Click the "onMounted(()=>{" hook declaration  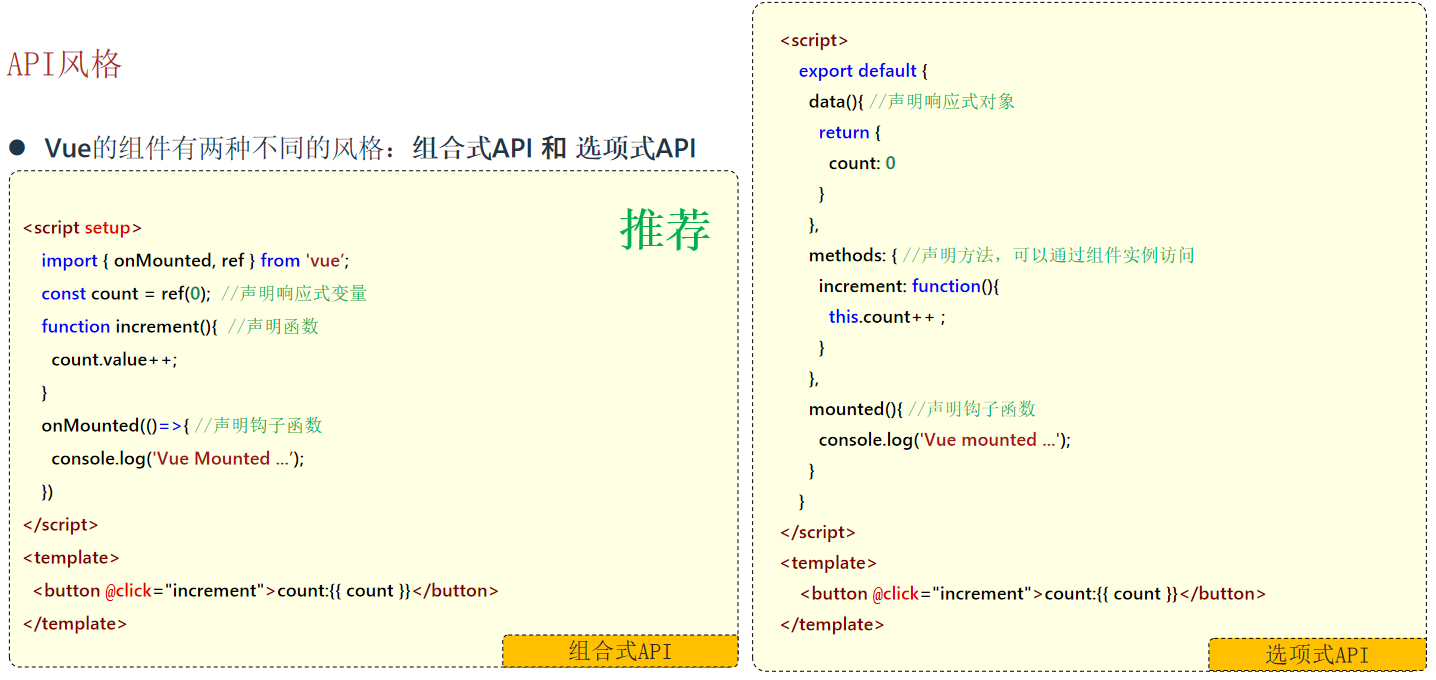pos(115,426)
